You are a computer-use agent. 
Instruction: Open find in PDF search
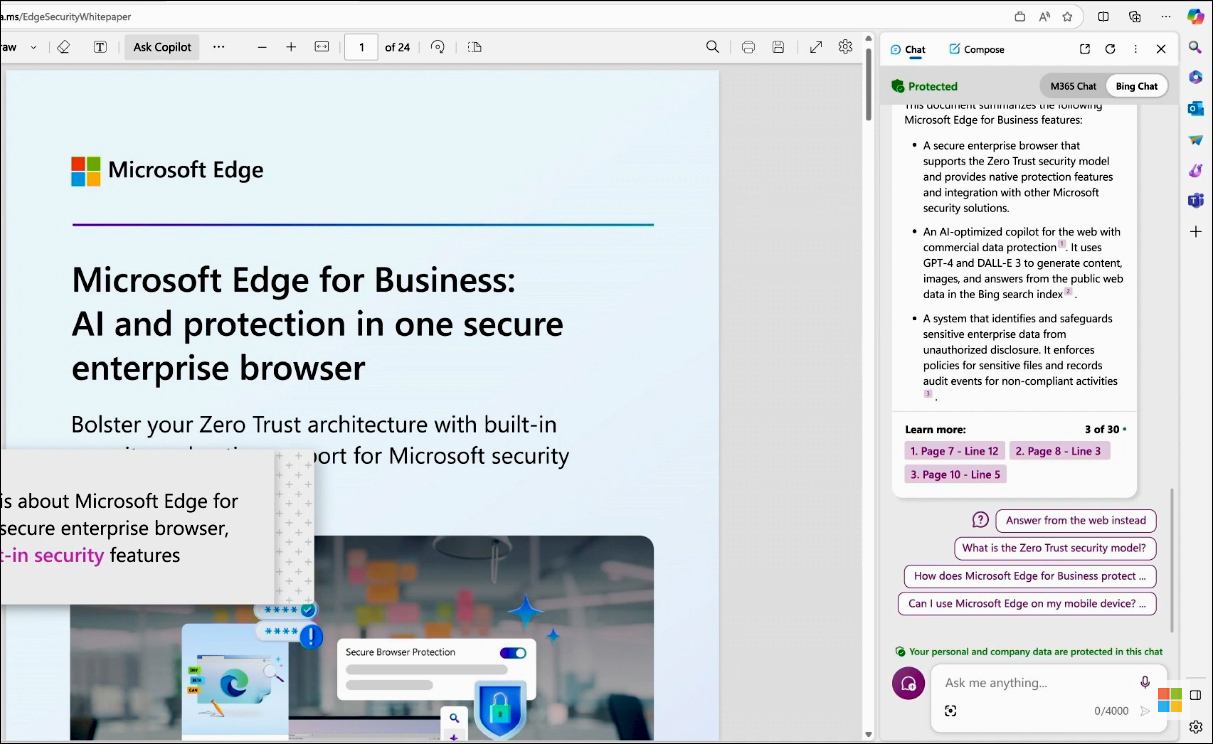712,47
